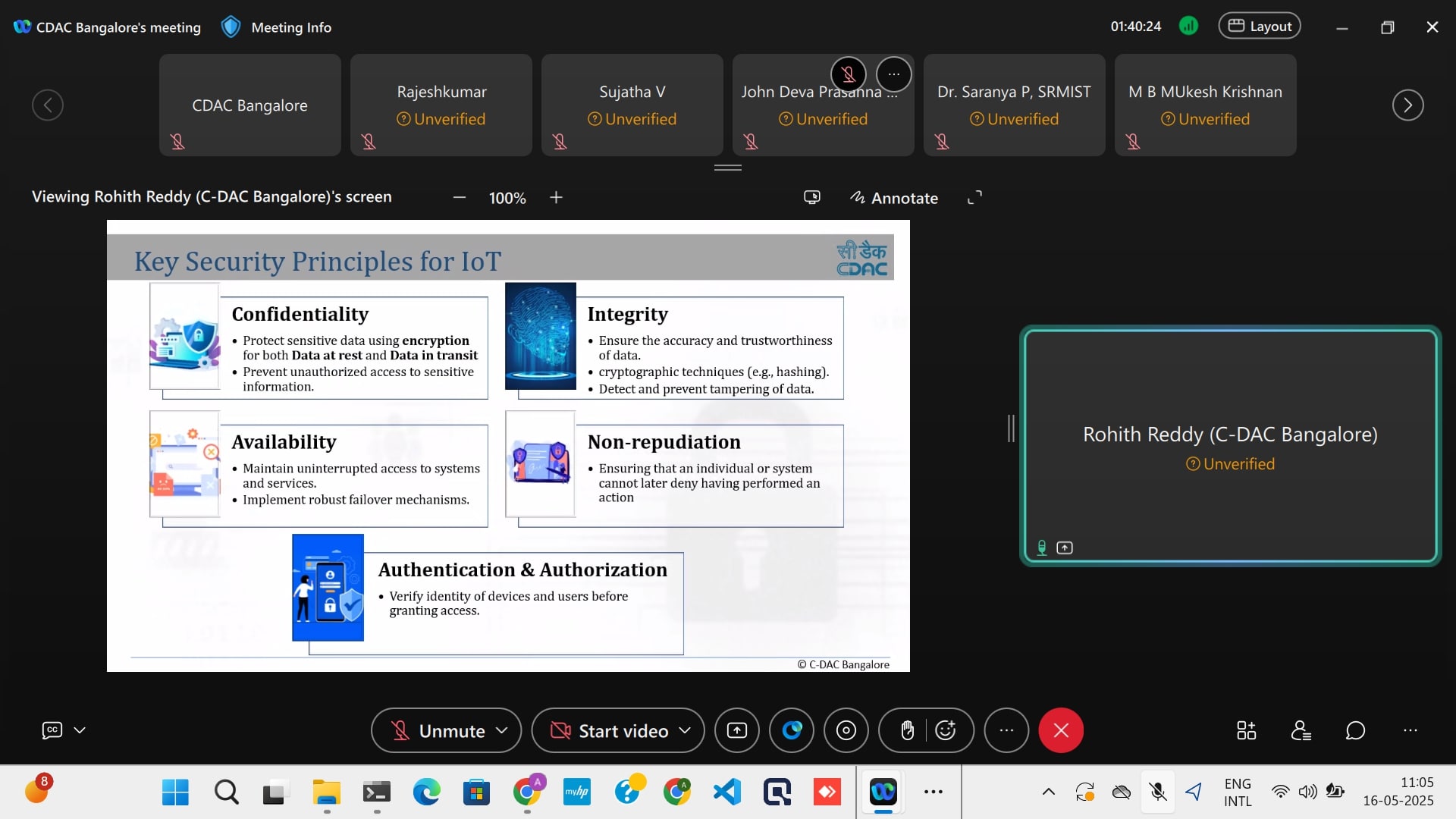Image resolution: width=1456 pixels, height=819 pixels.
Task: Show next participants in the filmstrip
Action: (1407, 105)
